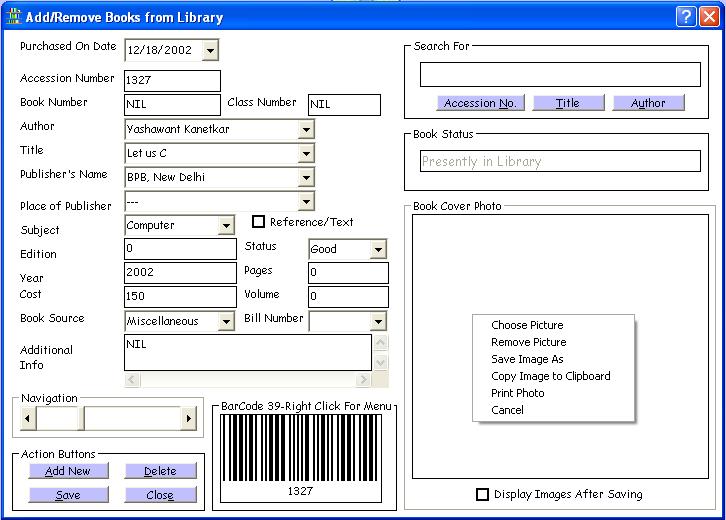Image resolution: width=726 pixels, height=520 pixels.
Task: Enable Display Images After Saving
Action: 483,494
